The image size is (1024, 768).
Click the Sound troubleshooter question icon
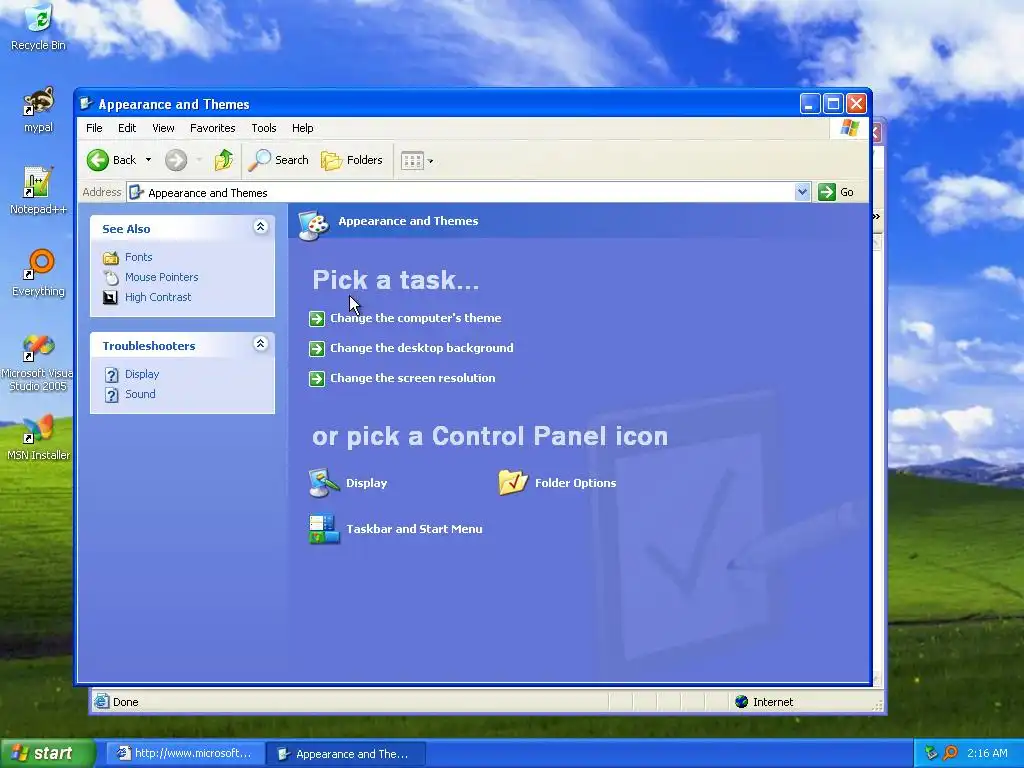[112, 394]
